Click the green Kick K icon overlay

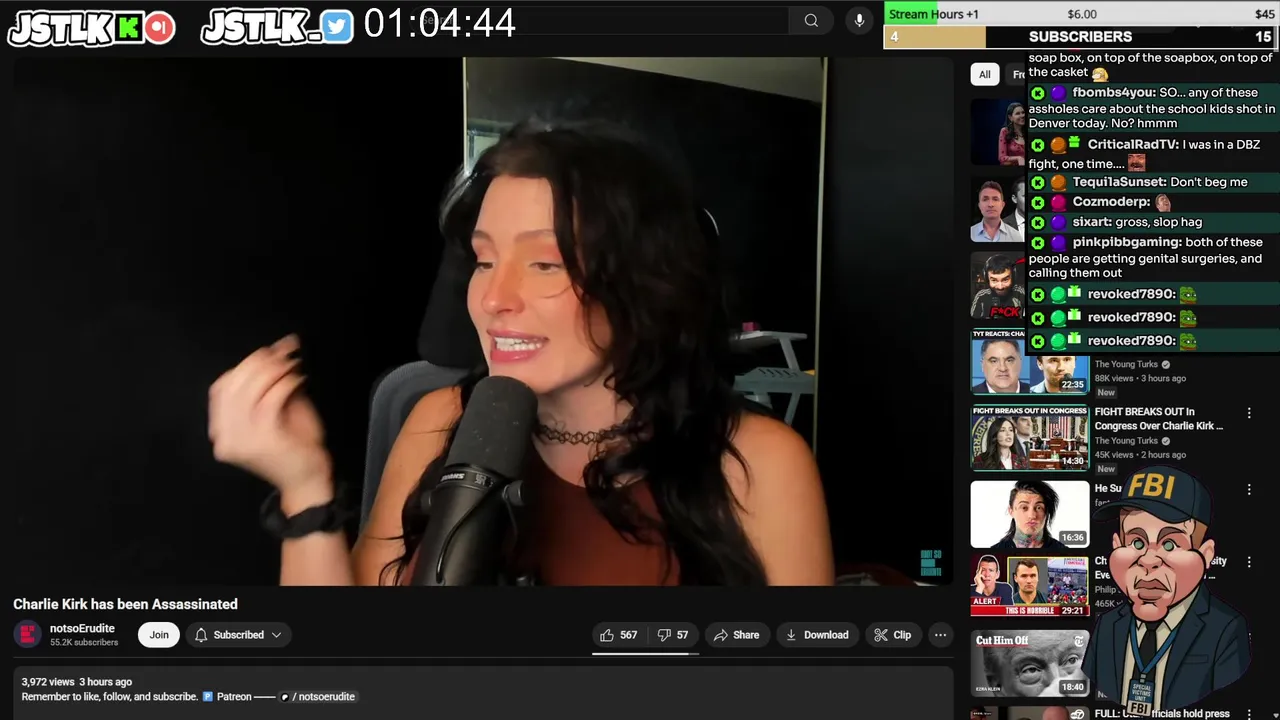pos(129,28)
